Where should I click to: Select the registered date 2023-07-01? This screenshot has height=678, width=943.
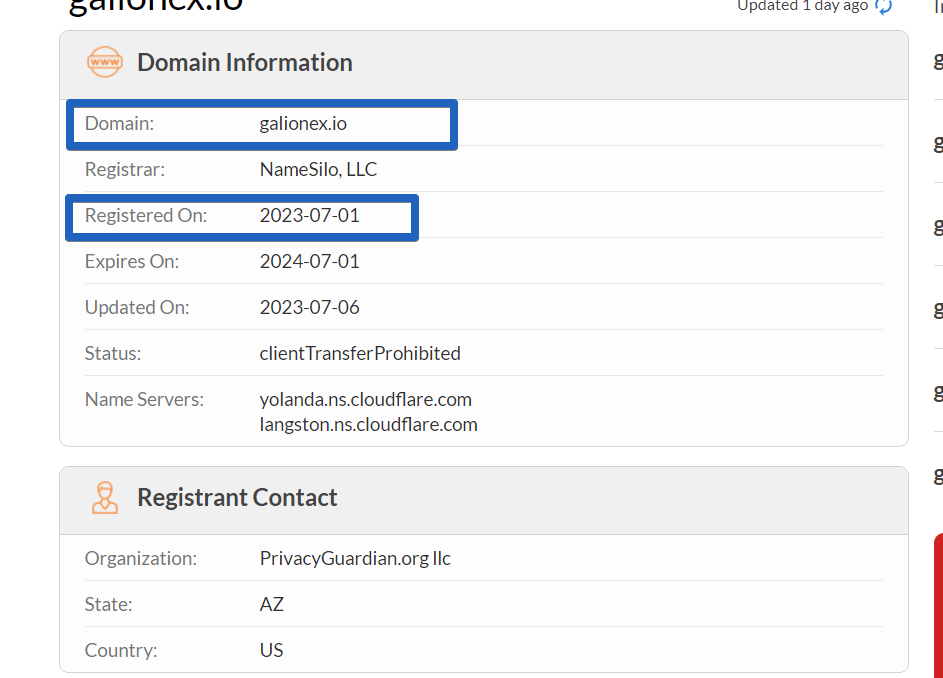click(x=309, y=215)
